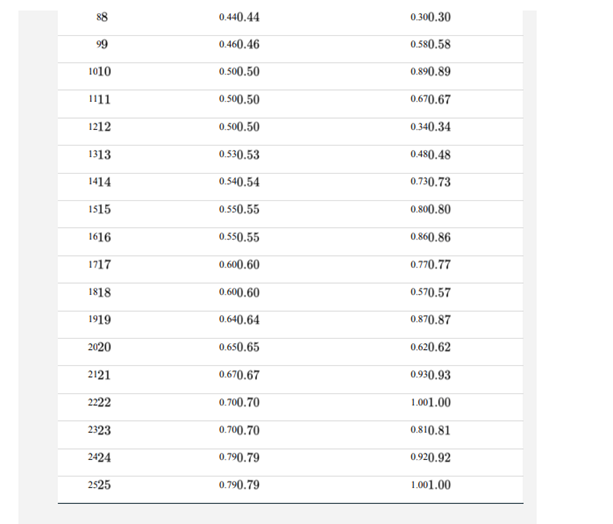Select the 0.44 value cell
The image size is (613, 524).
pyautogui.click(x=239, y=17)
